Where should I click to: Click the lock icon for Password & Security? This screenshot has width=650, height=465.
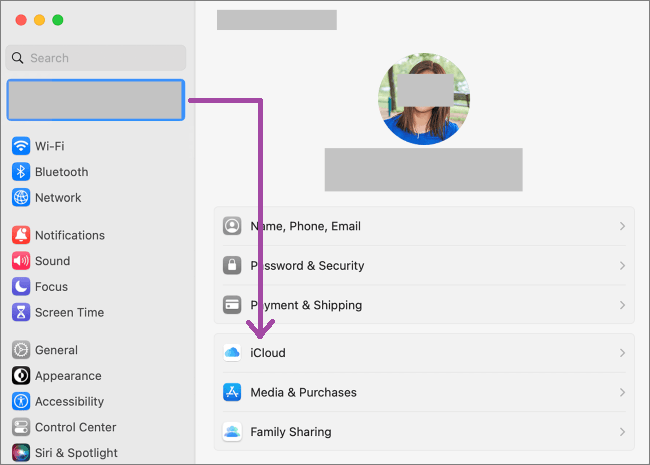click(x=232, y=265)
